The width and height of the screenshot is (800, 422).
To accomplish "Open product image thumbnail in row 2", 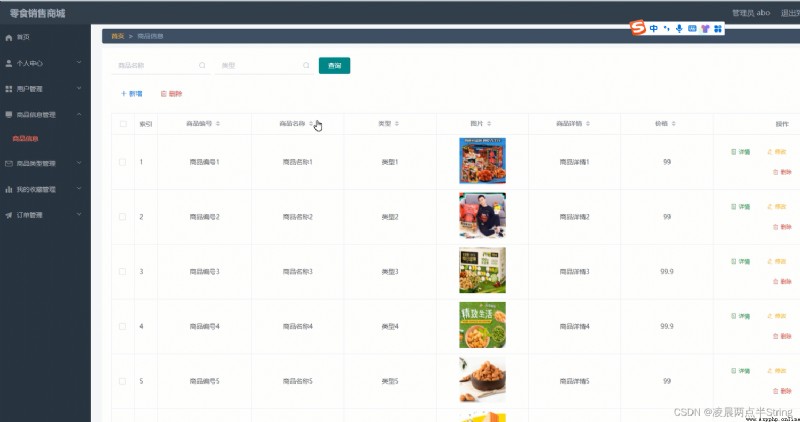I will pyautogui.click(x=482, y=215).
